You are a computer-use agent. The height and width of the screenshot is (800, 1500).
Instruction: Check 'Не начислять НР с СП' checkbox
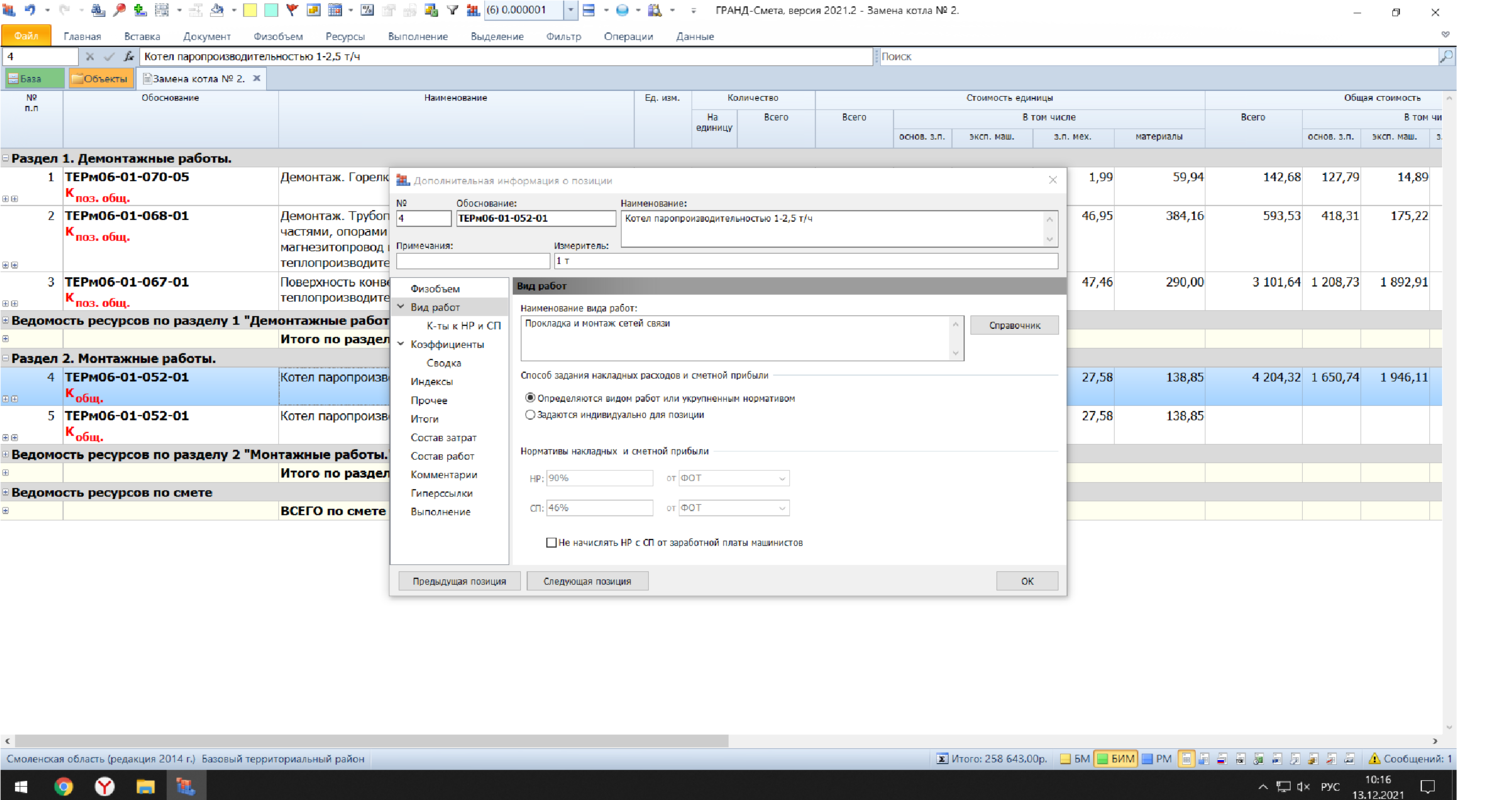[x=551, y=543]
